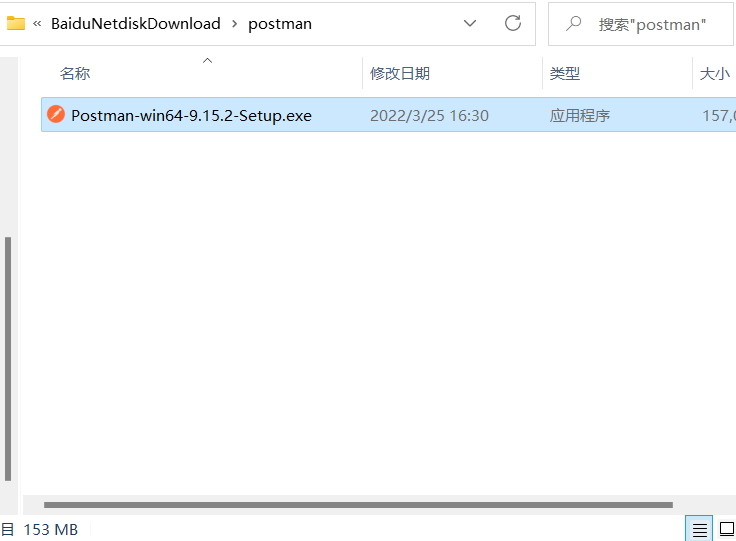Viewport: 736px width, 541px height.
Task: Expand hidden path with the double chevron
Action: [x=37, y=23]
